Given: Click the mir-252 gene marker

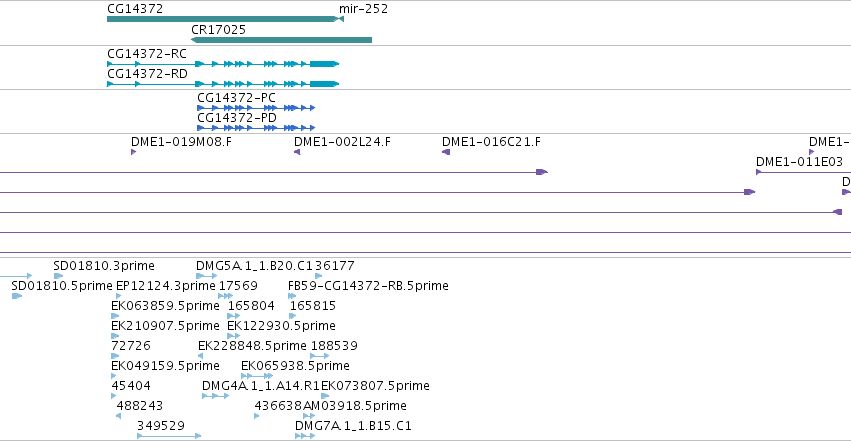Looking at the screenshot, I should click(x=340, y=19).
